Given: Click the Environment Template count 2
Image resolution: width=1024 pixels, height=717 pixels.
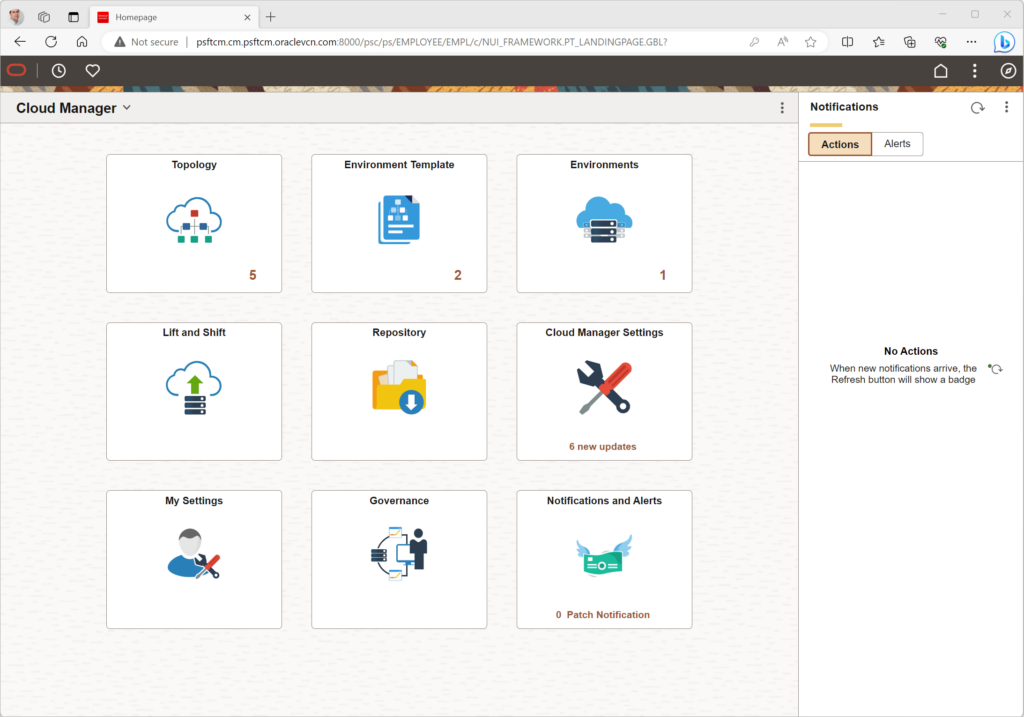Looking at the screenshot, I should pyautogui.click(x=458, y=275).
